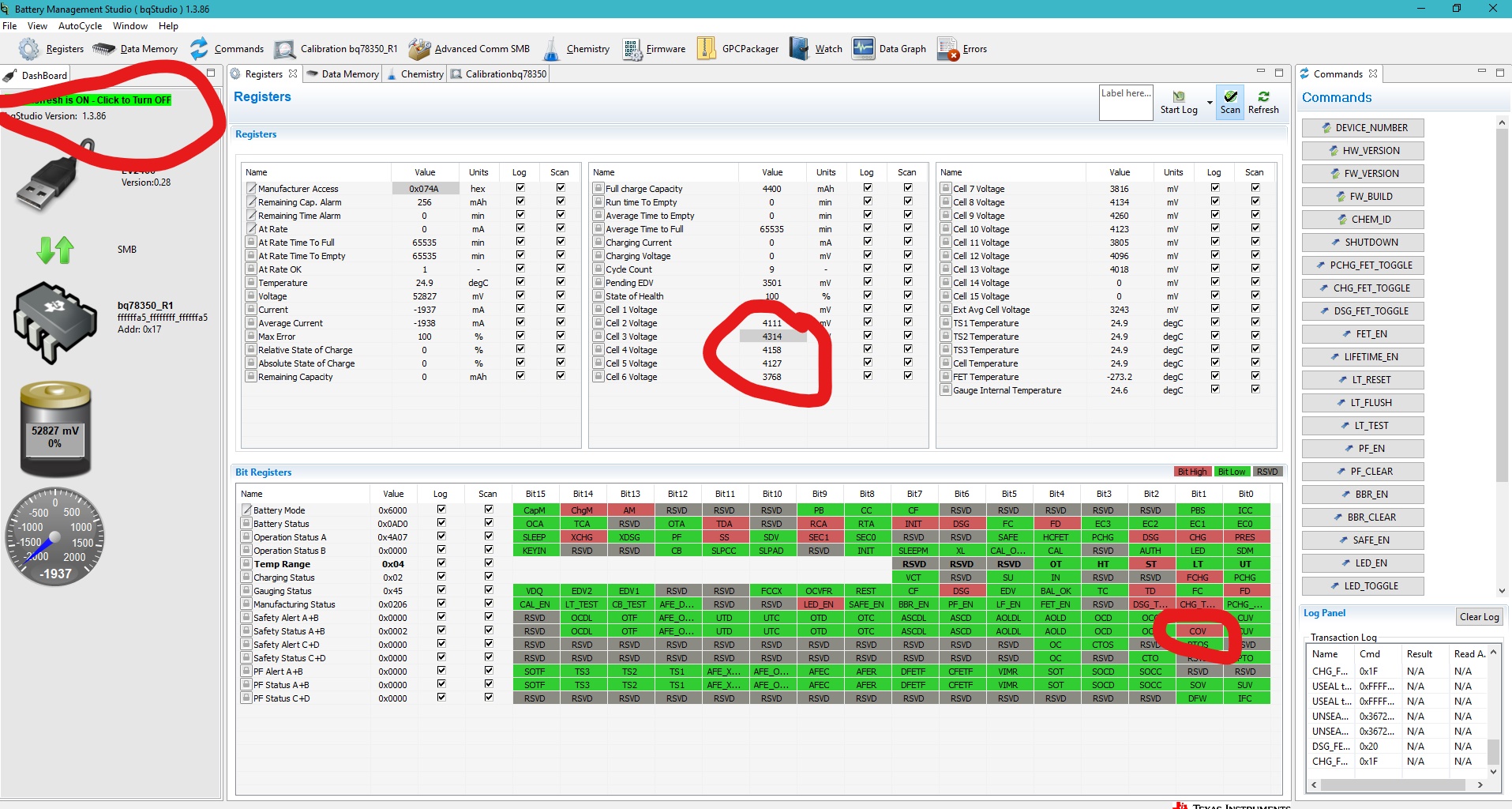The image size is (1512, 809).
Task: Toggle Log checkbox for PF Status C+D
Action: pyautogui.click(x=441, y=698)
